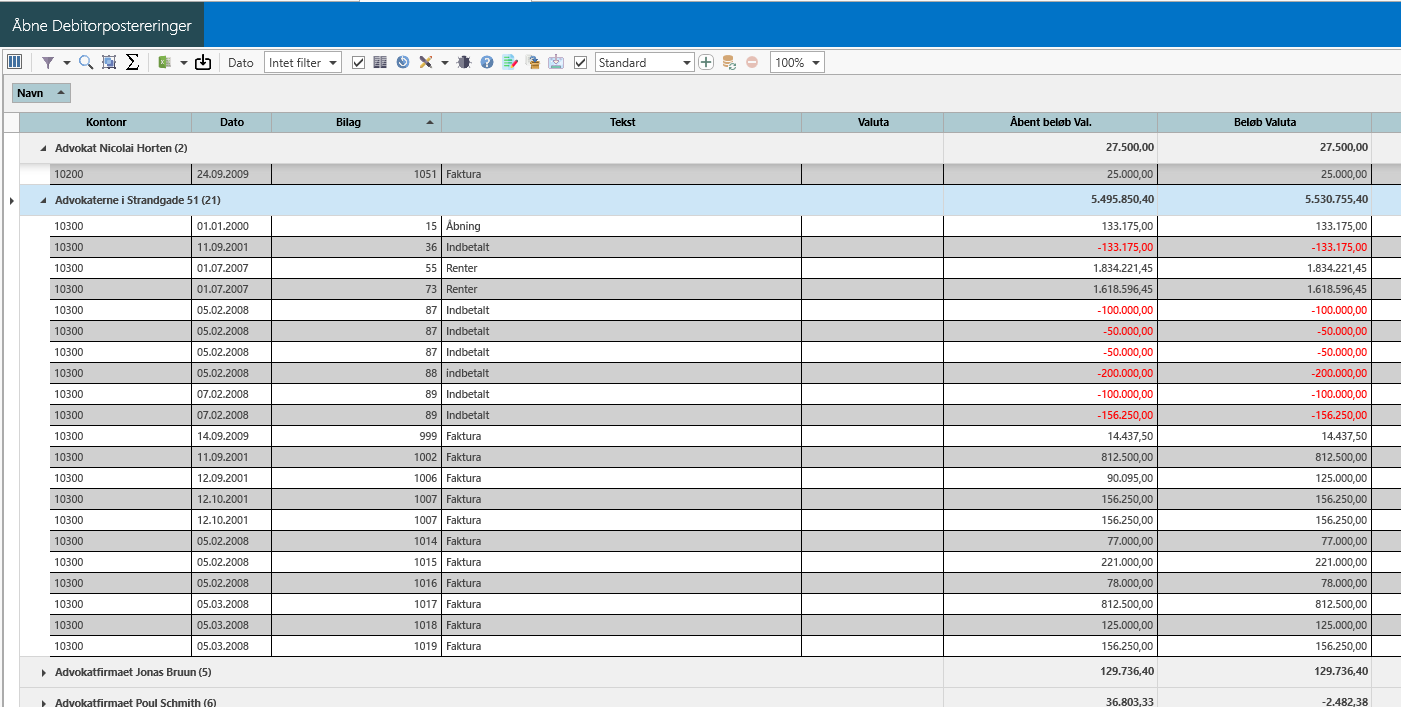Viewport: 1401px width, 707px height.
Task: Click the blue clock refresh icon
Action: point(403,62)
